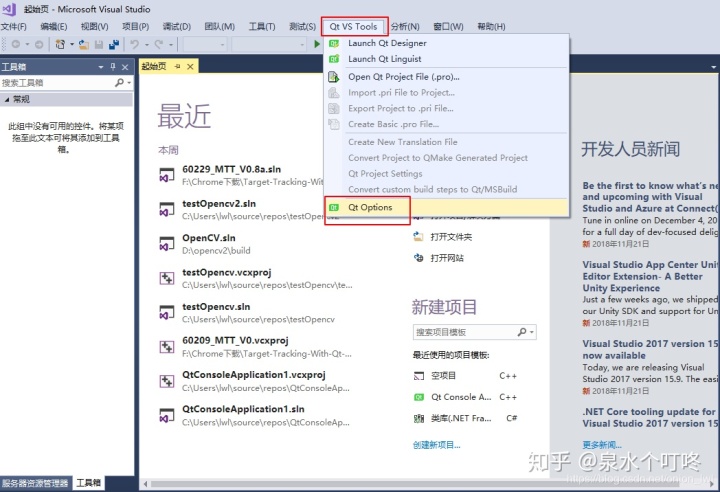Click the globe icon beside 打开网站
720x492 pixels.
[x=418, y=258]
